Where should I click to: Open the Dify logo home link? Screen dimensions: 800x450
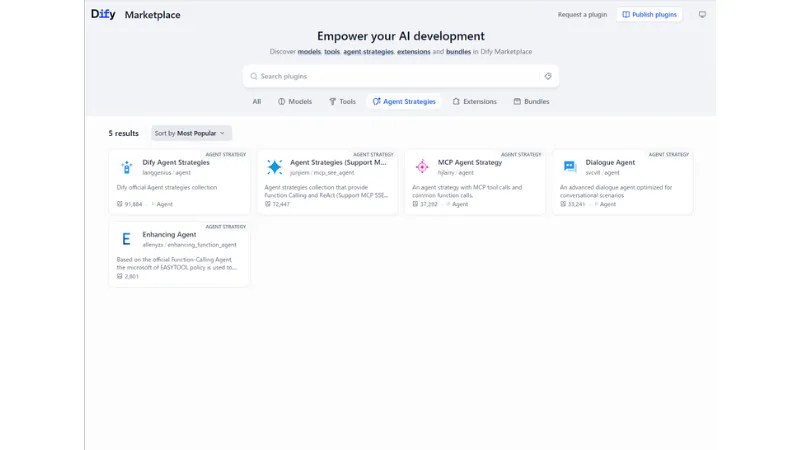(103, 14)
